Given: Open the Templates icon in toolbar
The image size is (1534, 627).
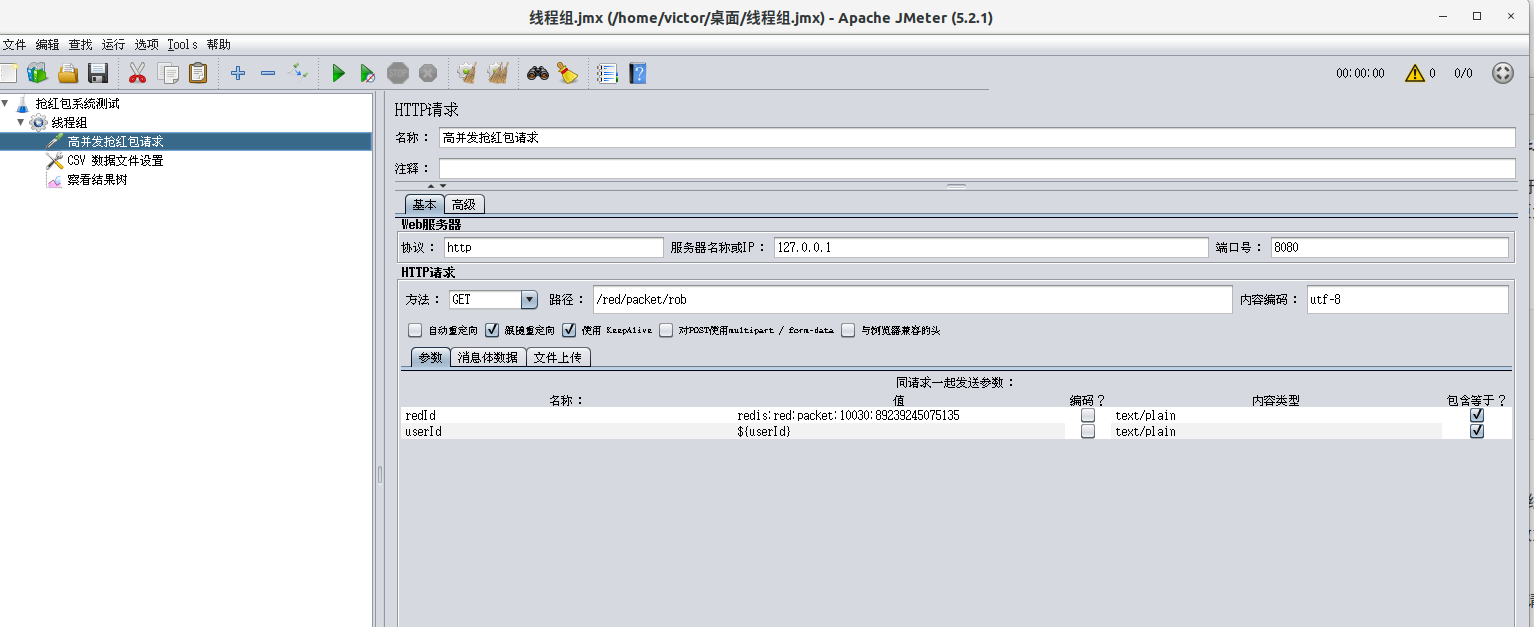Looking at the screenshot, I should click(37, 73).
